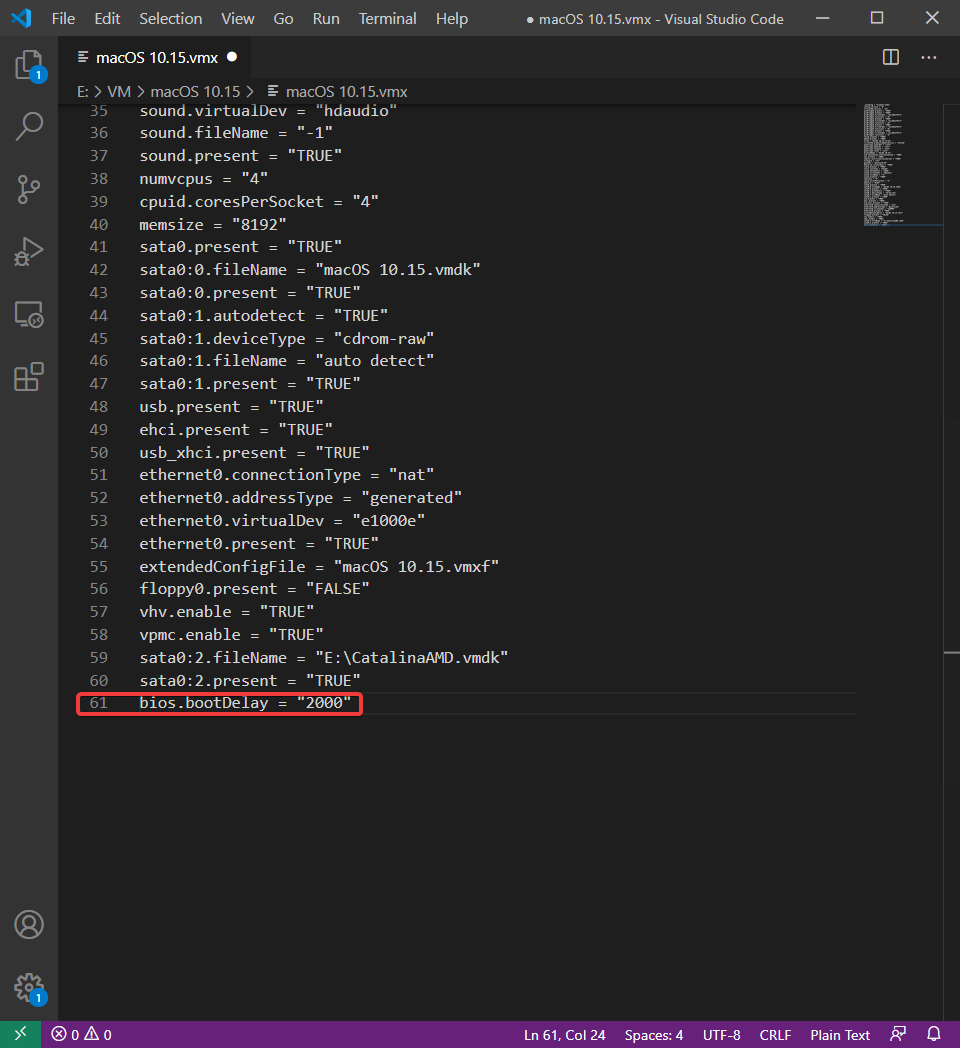Open the Accounts menu icon
Viewport: 960px width, 1048px height.
pyautogui.click(x=29, y=924)
